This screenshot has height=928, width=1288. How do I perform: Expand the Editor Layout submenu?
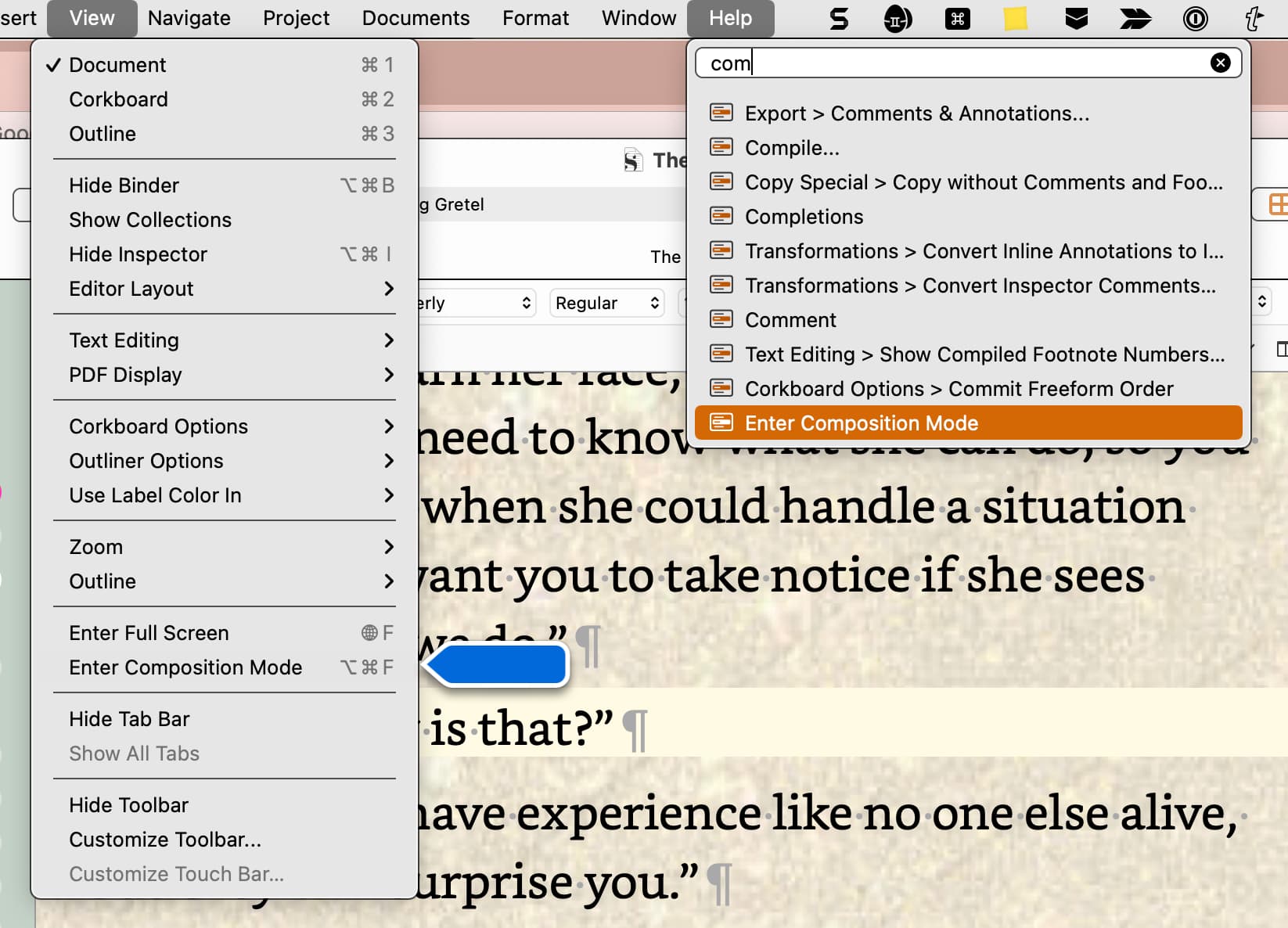click(x=224, y=289)
